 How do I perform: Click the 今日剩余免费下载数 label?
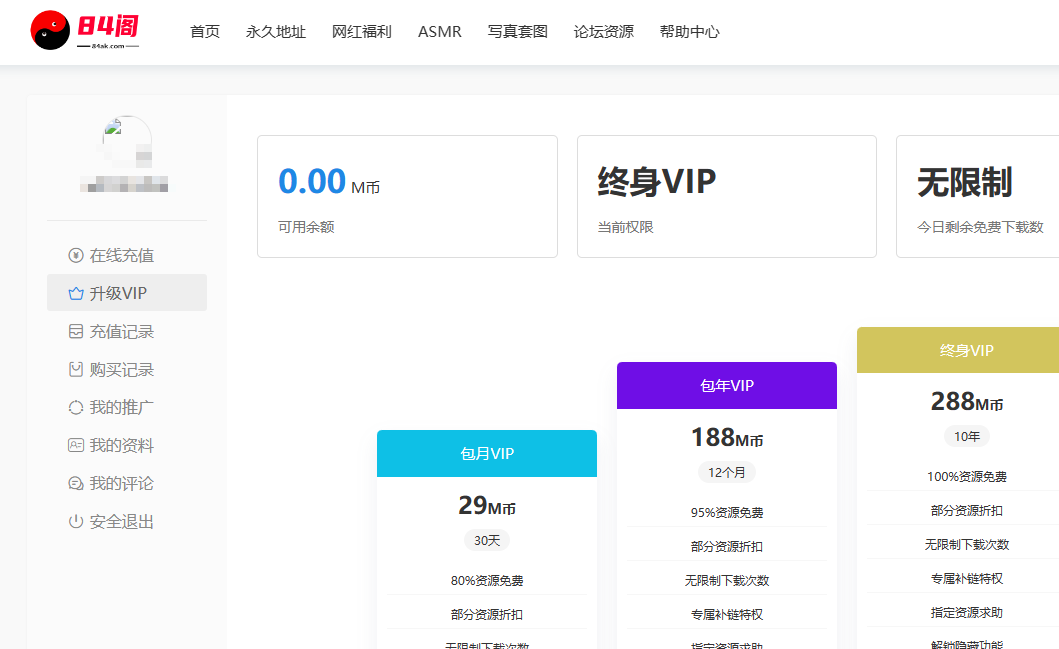[x=980, y=227]
